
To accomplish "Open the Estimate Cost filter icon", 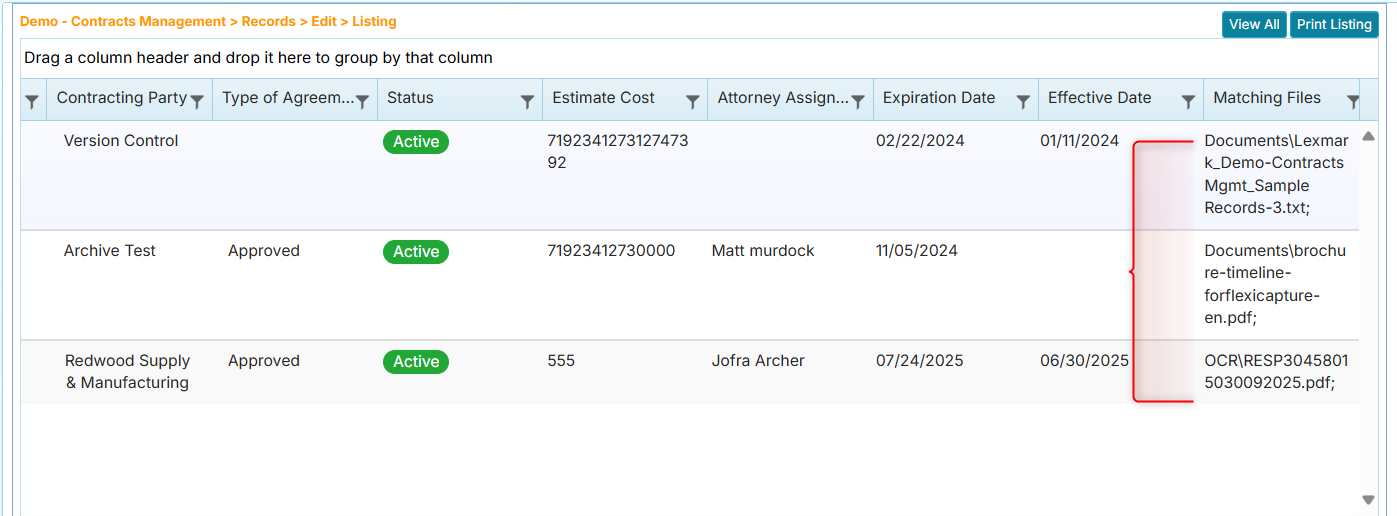I will pos(692,101).
